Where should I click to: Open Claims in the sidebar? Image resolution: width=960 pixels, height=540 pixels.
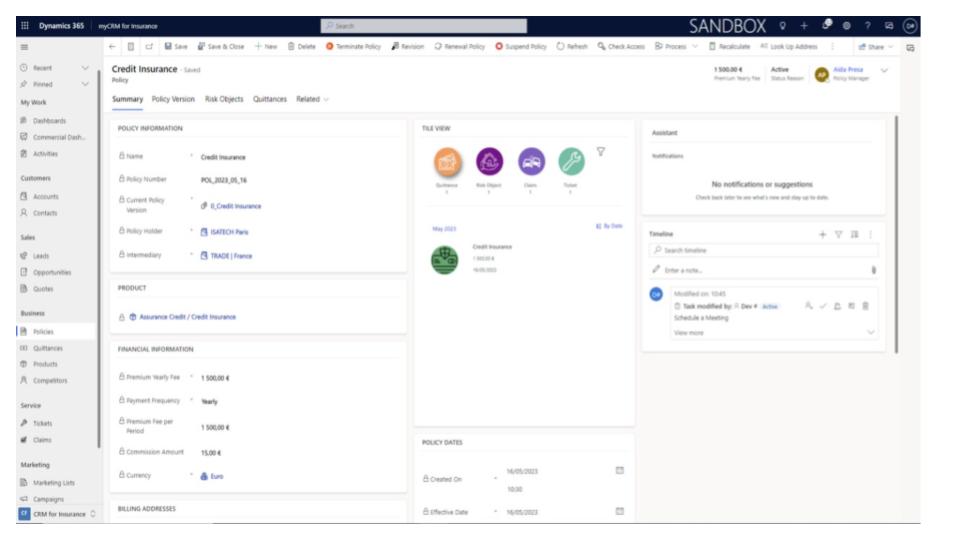click(x=42, y=440)
